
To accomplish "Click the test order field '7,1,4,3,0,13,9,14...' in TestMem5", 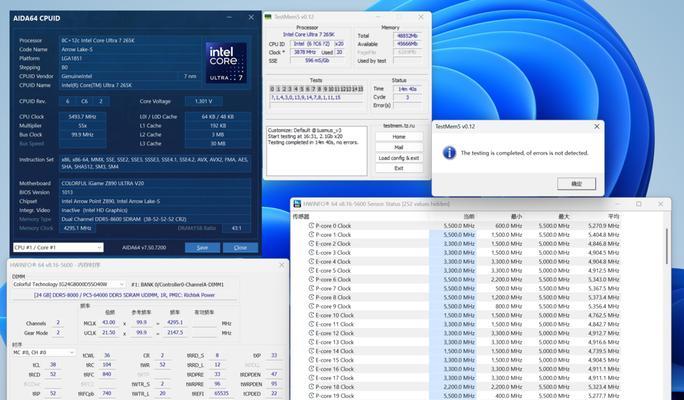I will click(316, 98).
